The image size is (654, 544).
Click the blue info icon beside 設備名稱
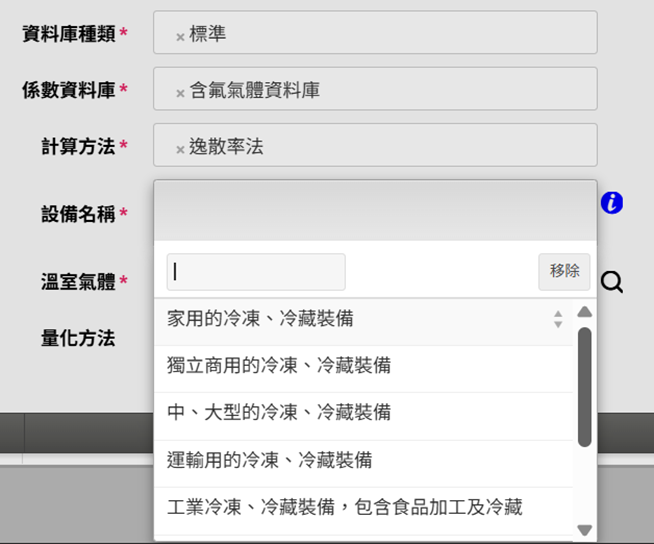coord(612,203)
